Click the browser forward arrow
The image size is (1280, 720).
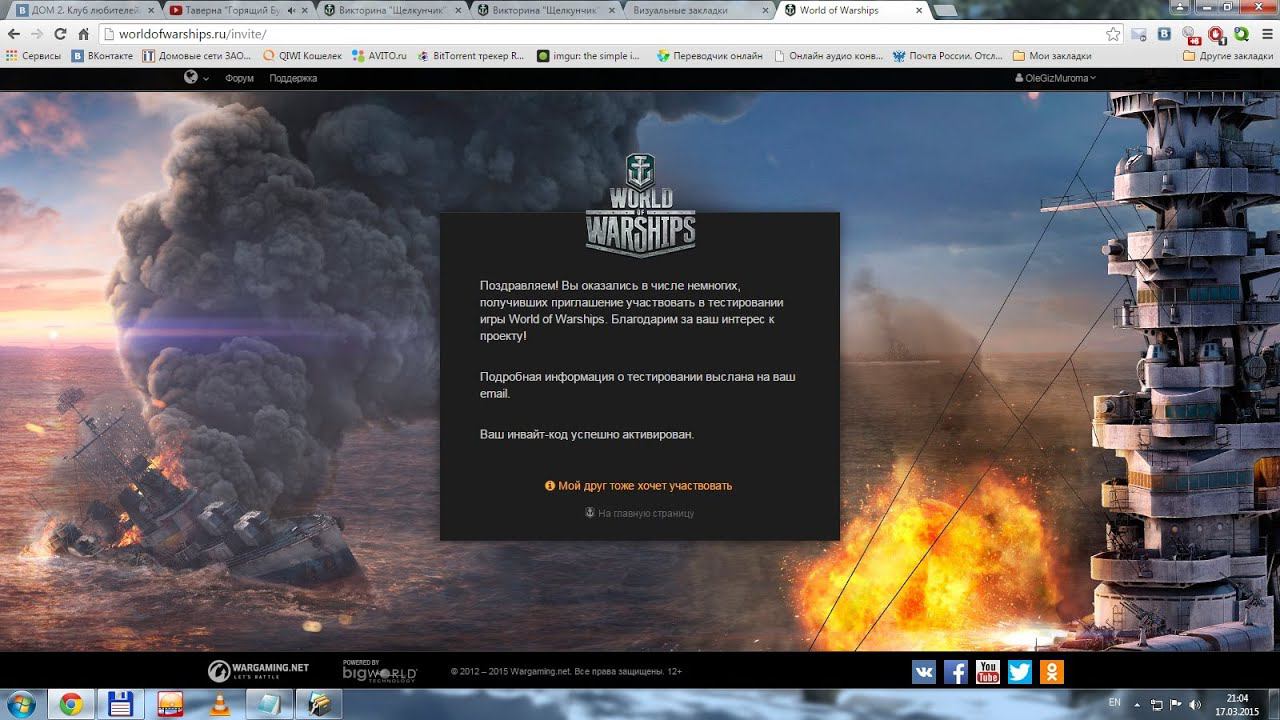(x=38, y=34)
